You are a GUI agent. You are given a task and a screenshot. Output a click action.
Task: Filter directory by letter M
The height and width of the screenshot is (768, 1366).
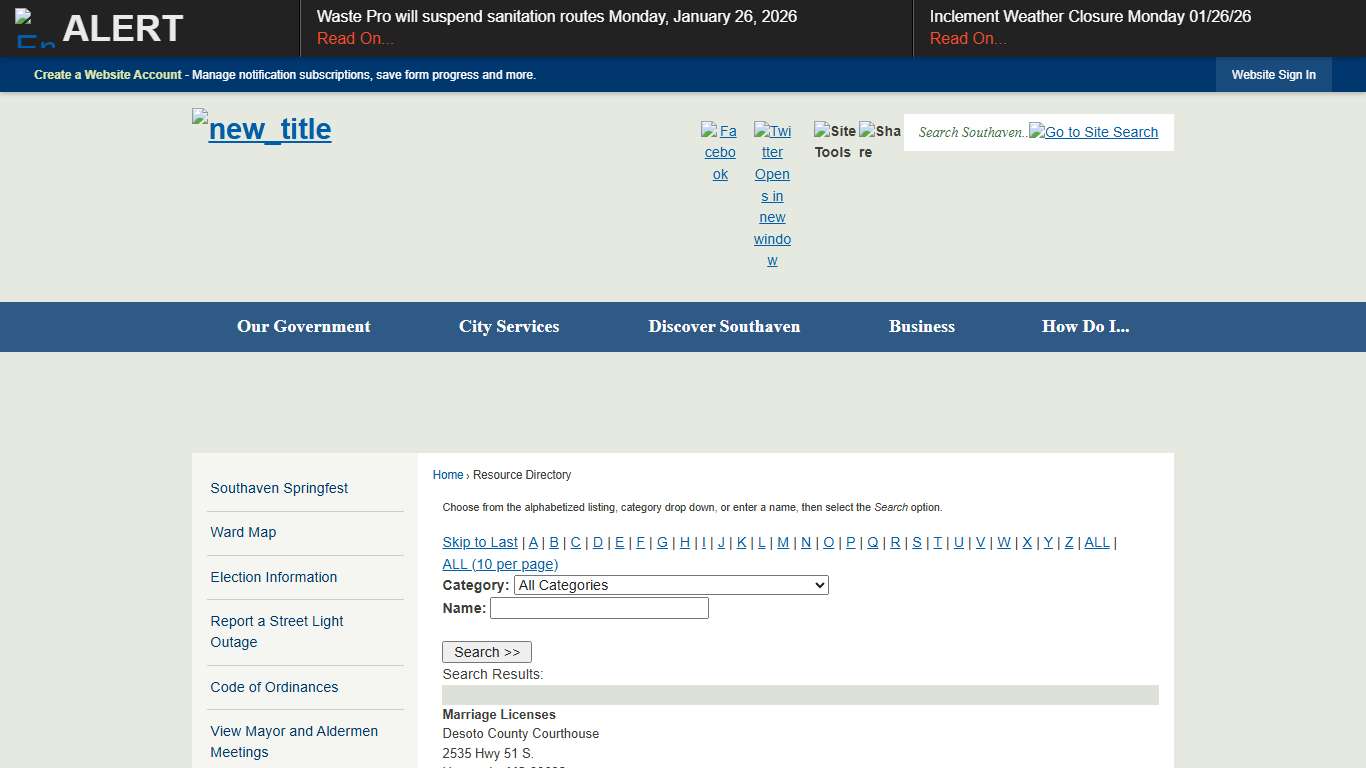pyautogui.click(x=785, y=542)
